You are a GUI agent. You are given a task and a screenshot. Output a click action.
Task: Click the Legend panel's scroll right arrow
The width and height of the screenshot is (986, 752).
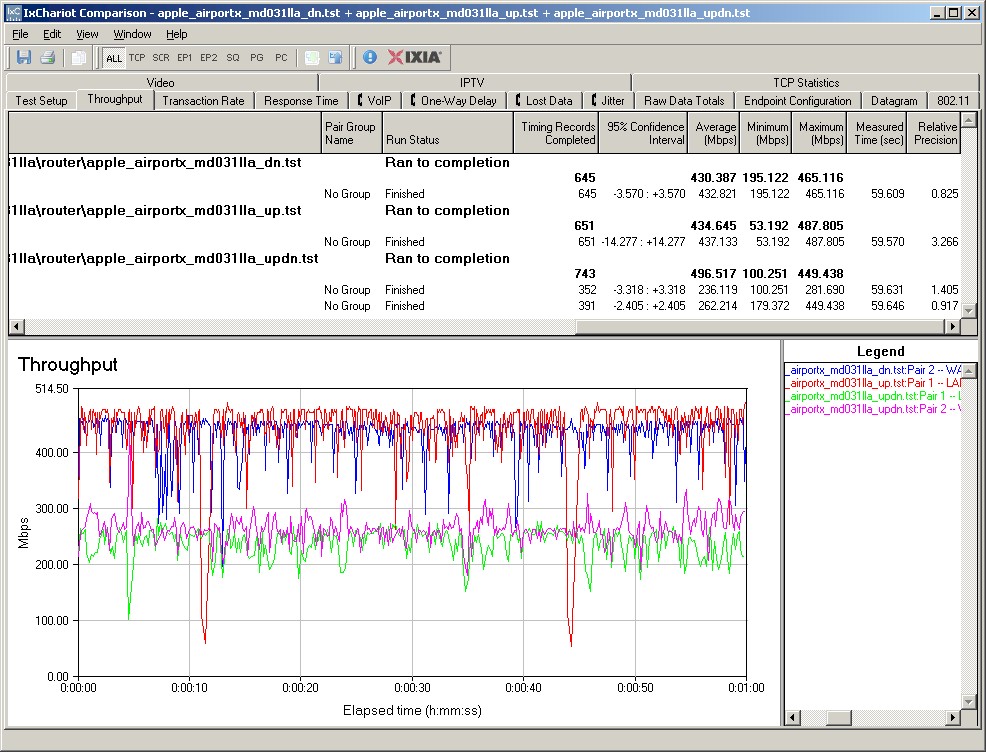point(953,717)
